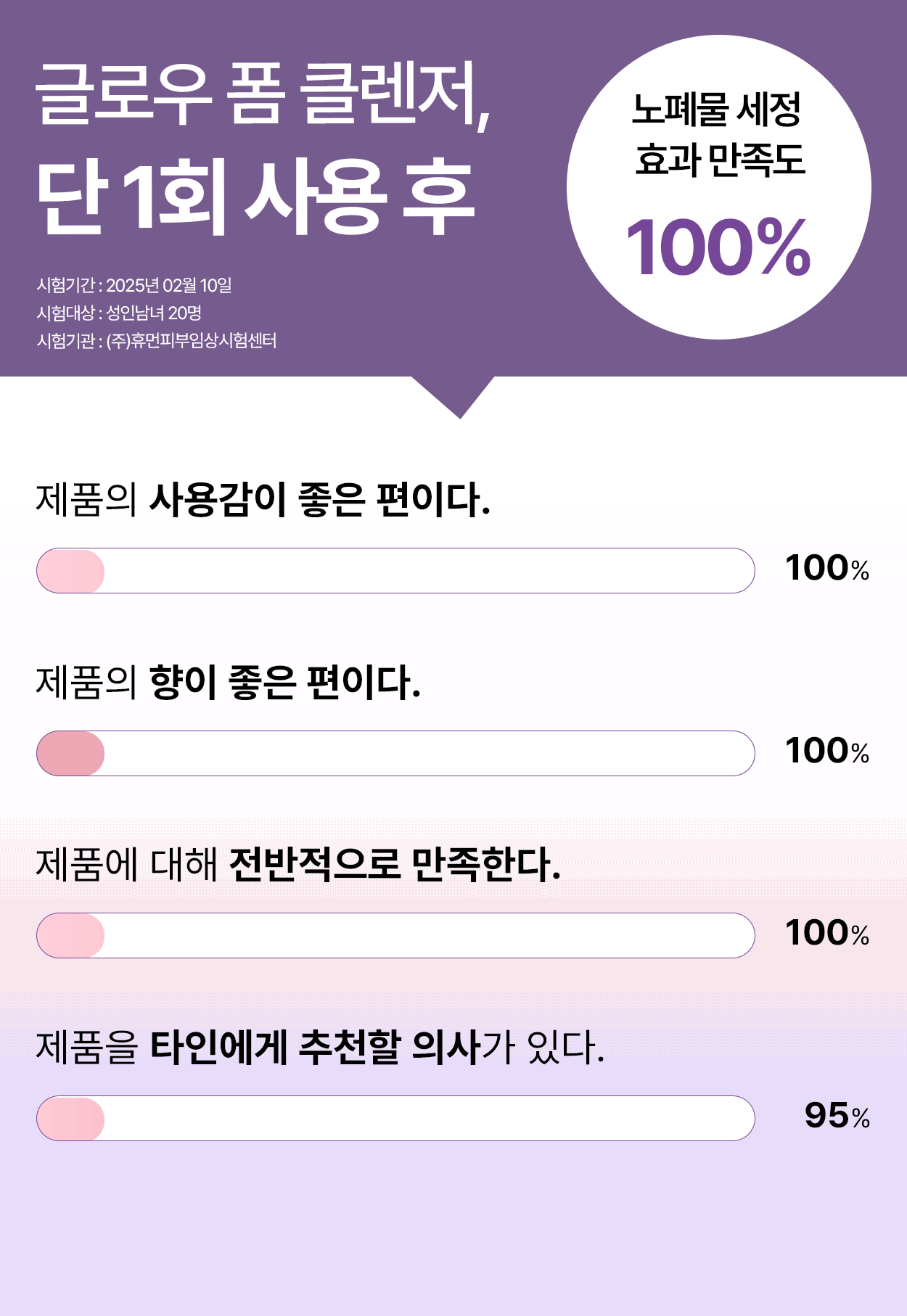Viewport: 907px width, 1316px height.
Task: Click the 95% result value
Action: [x=837, y=1116]
